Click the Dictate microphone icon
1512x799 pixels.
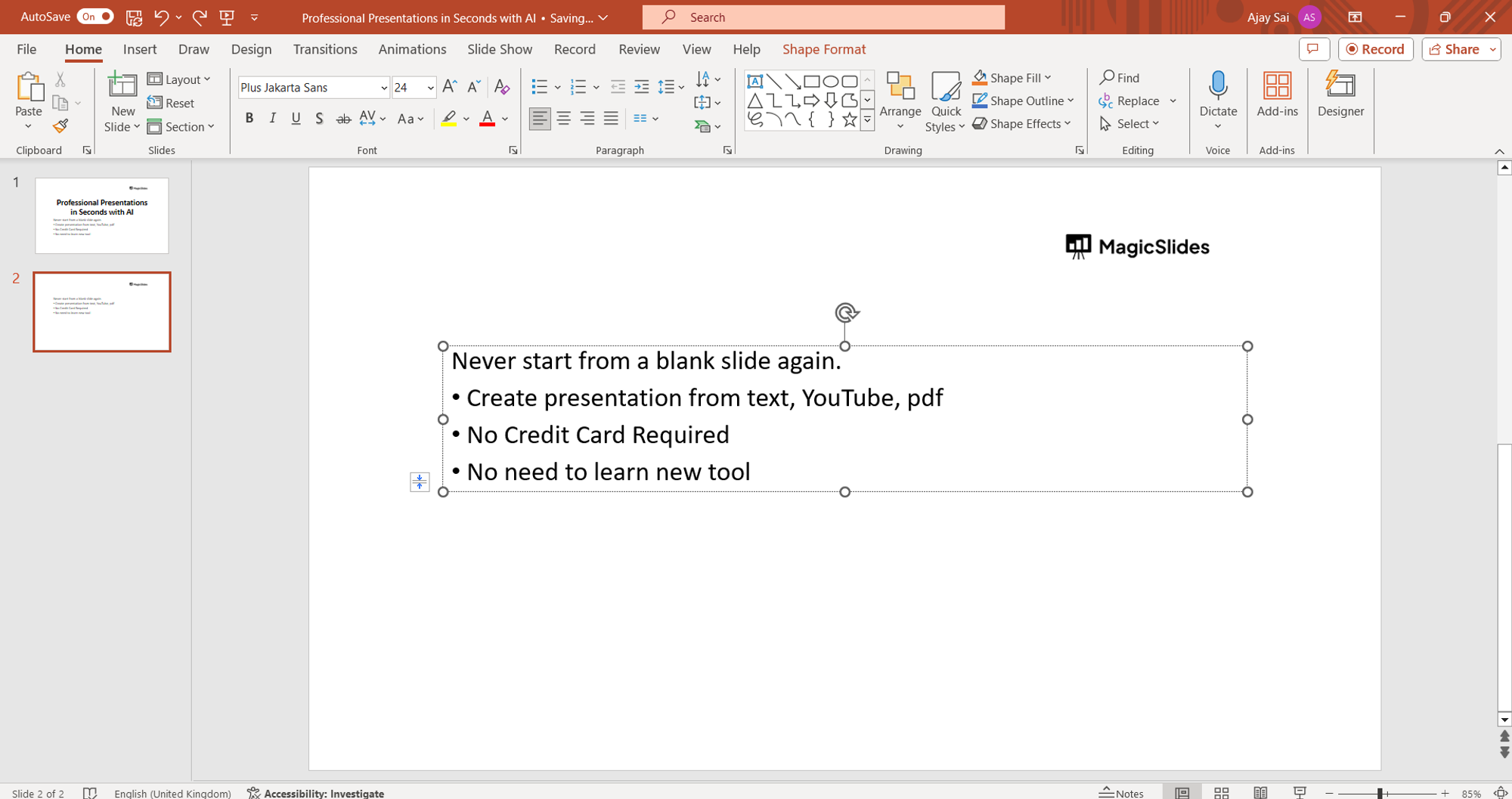point(1218,86)
